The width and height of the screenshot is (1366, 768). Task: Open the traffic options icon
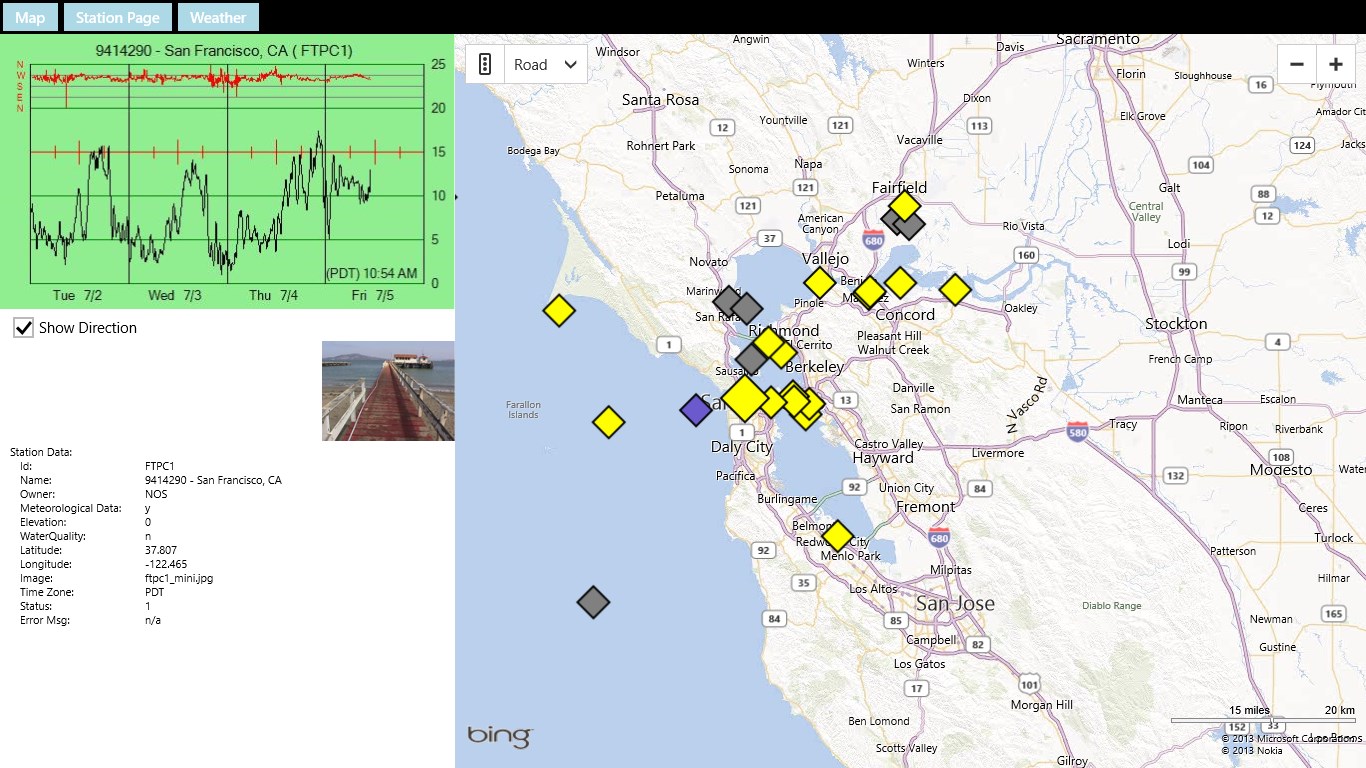point(485,64)
